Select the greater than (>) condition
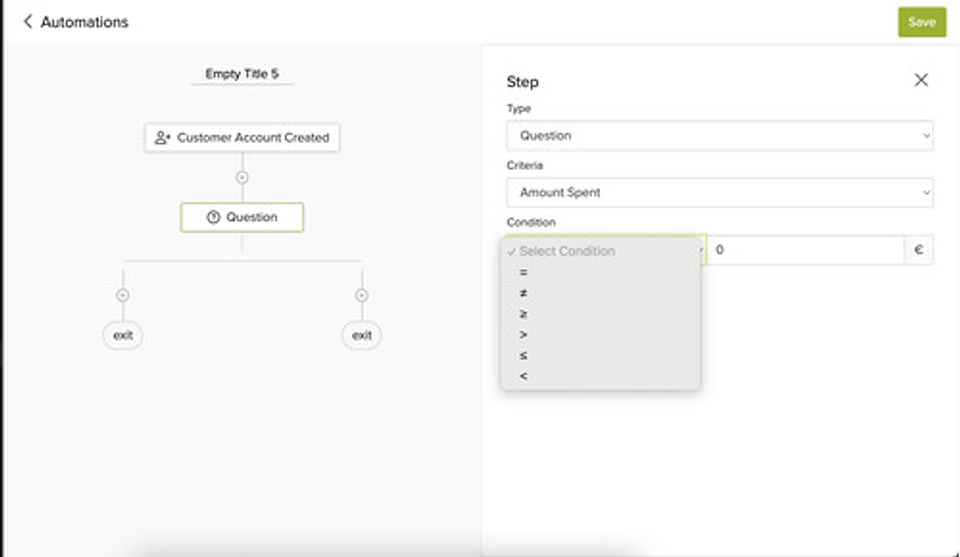This screenshot has width=960, height=557. tap(523, 335)
